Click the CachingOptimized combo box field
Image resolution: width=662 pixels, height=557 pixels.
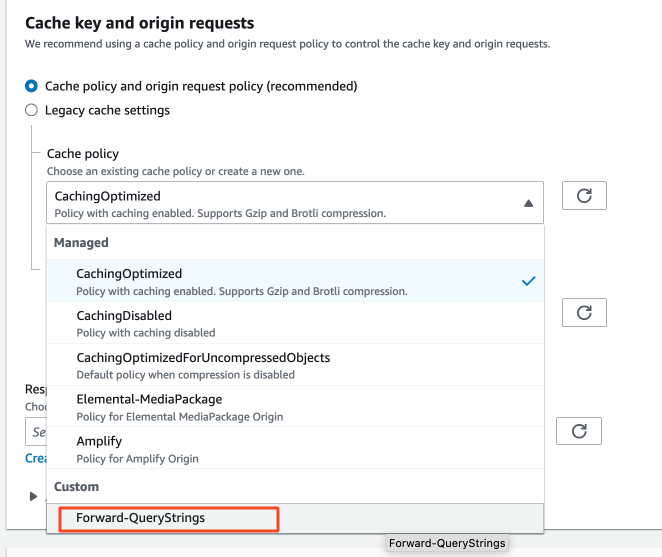point(280,203)
